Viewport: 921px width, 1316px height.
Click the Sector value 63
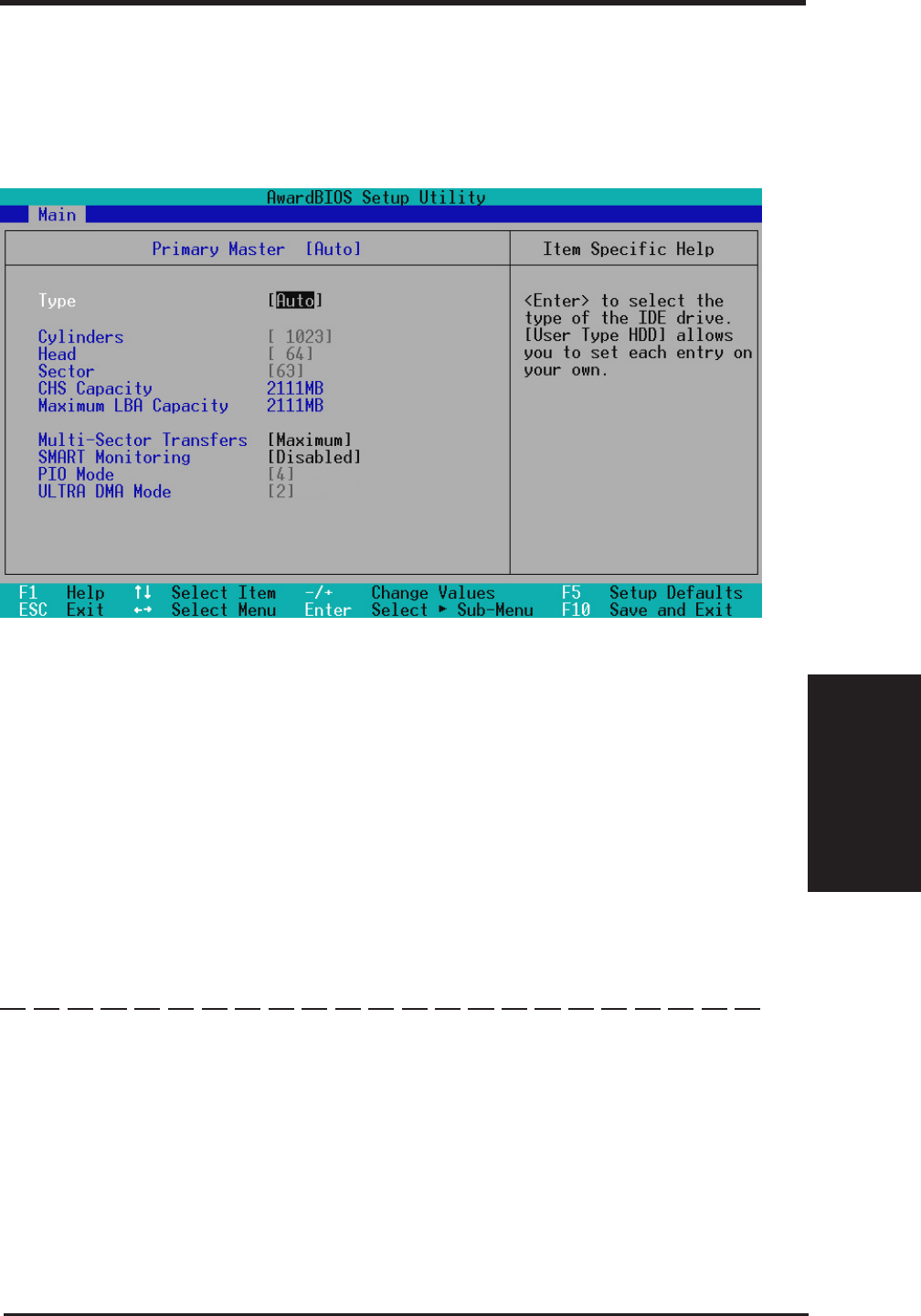point(286,371)
